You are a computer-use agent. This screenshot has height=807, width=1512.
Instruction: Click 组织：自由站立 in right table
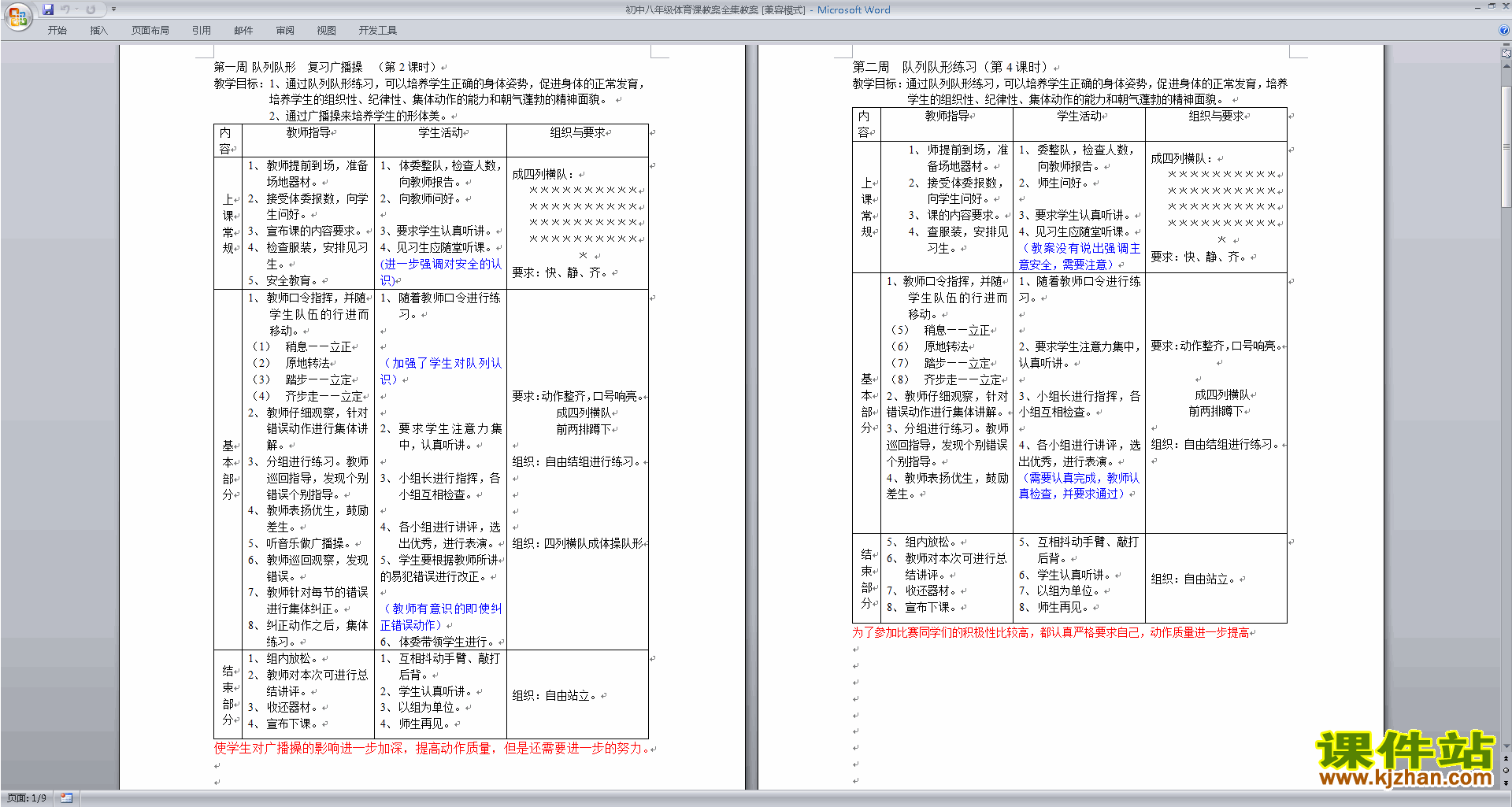pos(1195,579)
